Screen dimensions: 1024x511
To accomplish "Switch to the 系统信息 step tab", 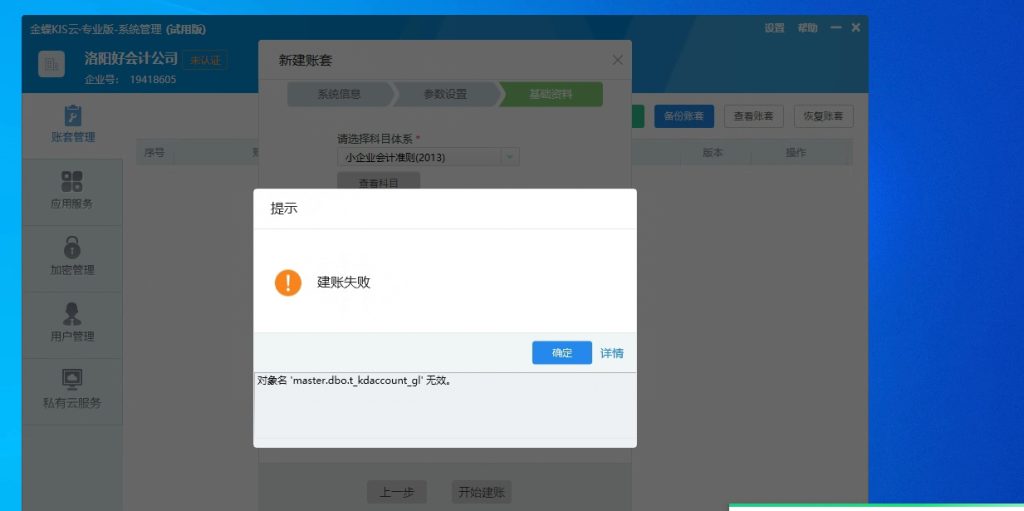I will click(x=339, y=95).
